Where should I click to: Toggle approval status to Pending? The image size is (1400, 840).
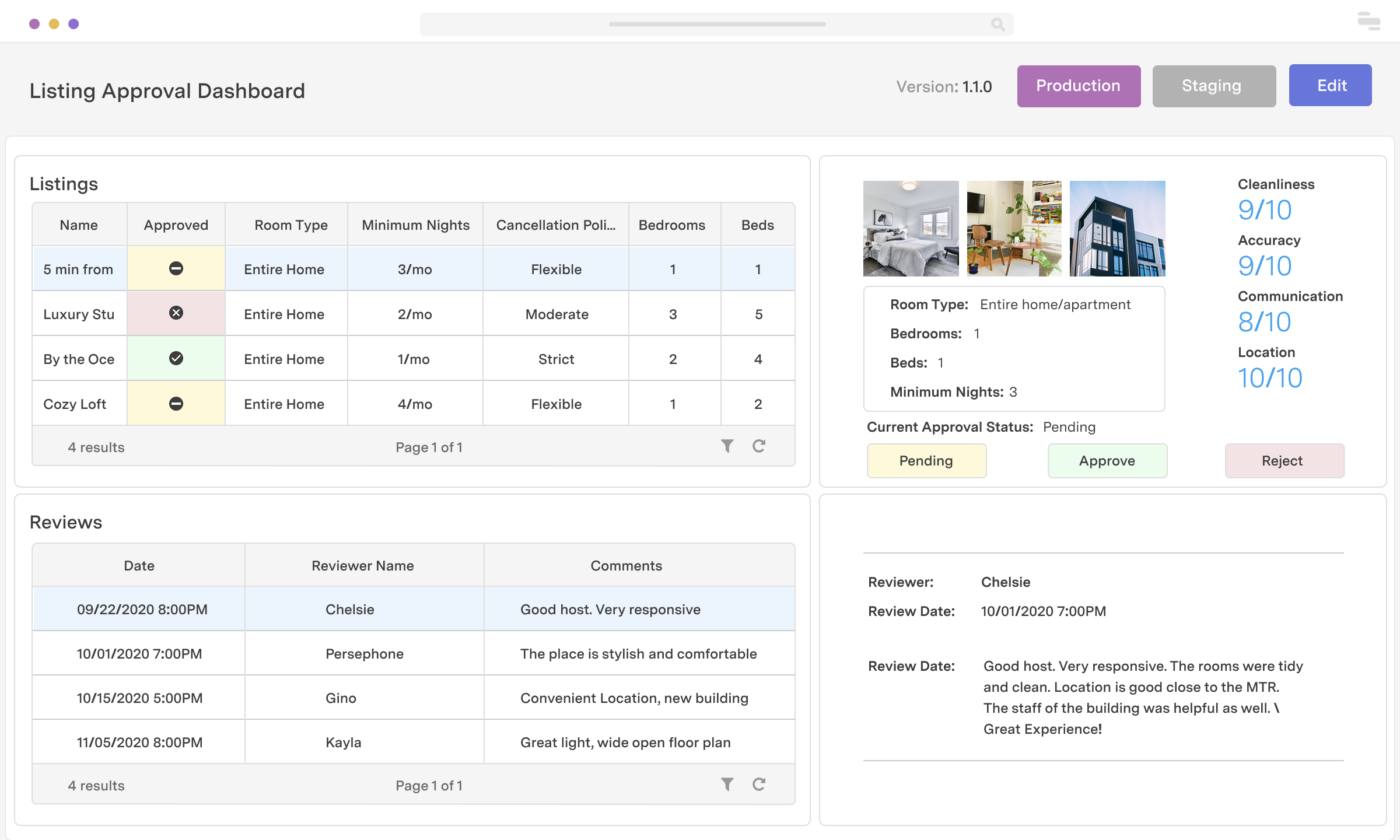tap(926, 460)
